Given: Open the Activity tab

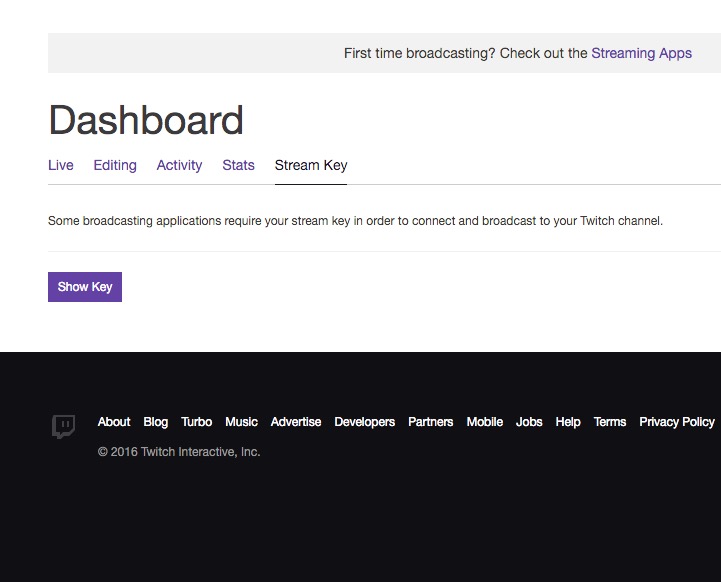Looking at the screenshot, I should (179, 165).
